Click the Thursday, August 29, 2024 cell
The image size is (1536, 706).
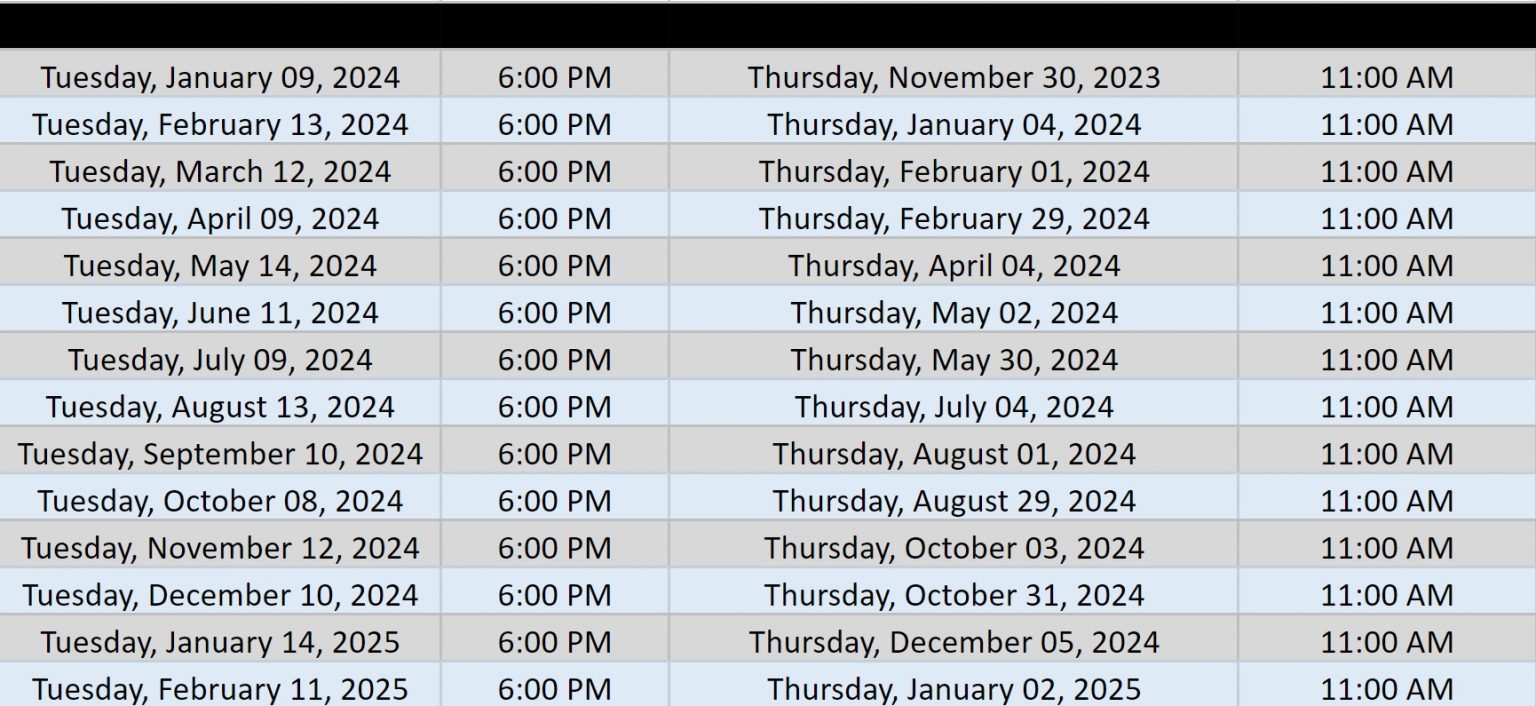pos(953,501)
